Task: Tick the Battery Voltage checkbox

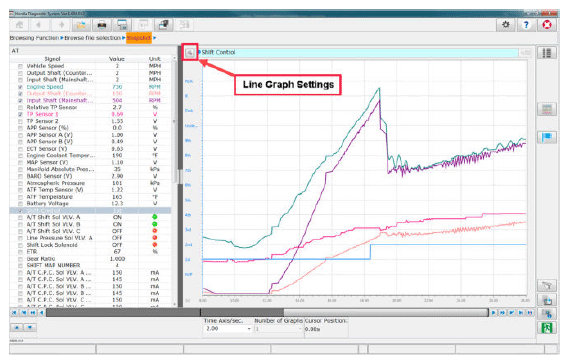Action: (x=20, y=204)
